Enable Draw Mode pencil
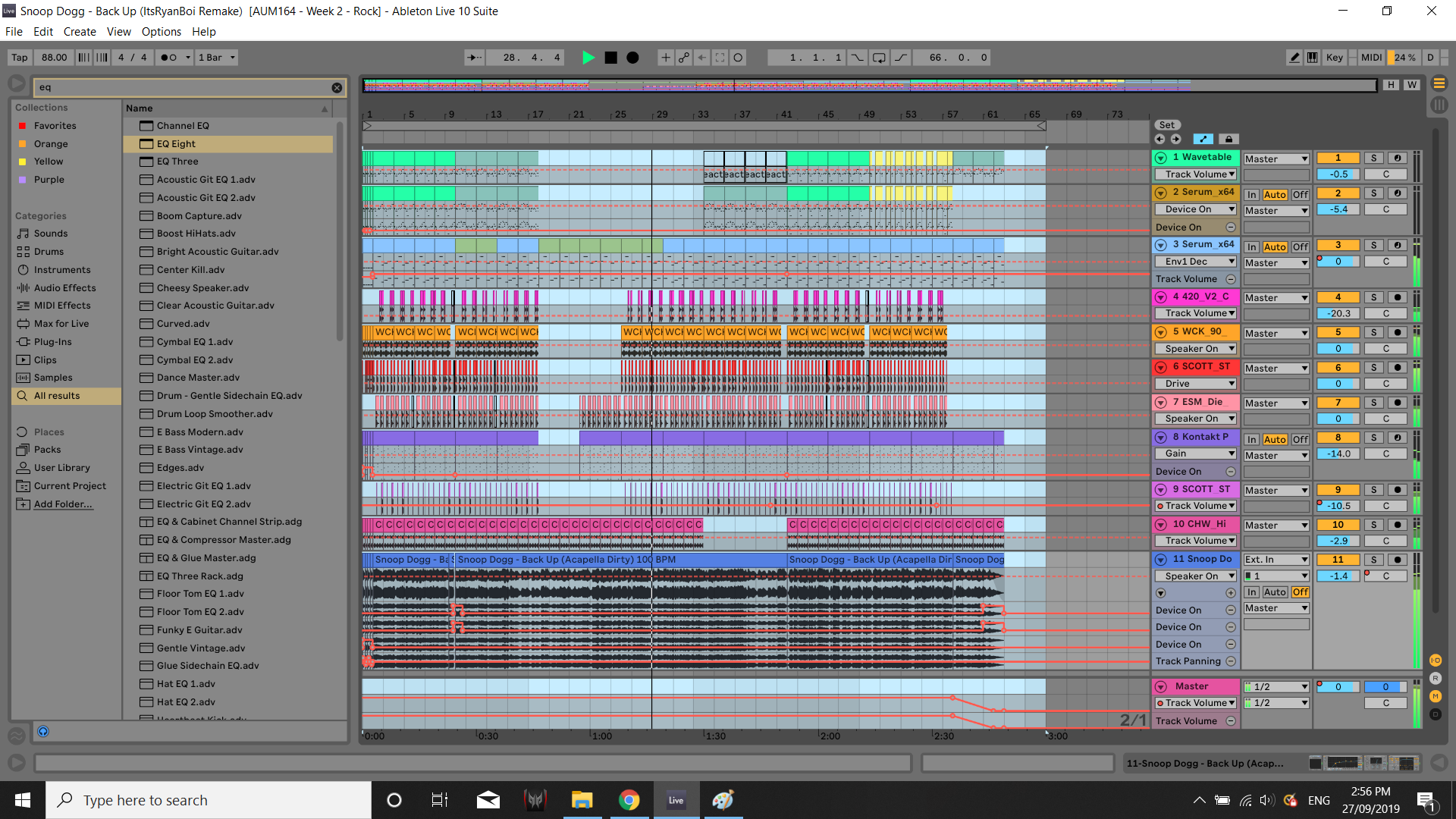The width and height of the screenshot is (1456, 819). pyautogui.click(x=1294, y=58)
